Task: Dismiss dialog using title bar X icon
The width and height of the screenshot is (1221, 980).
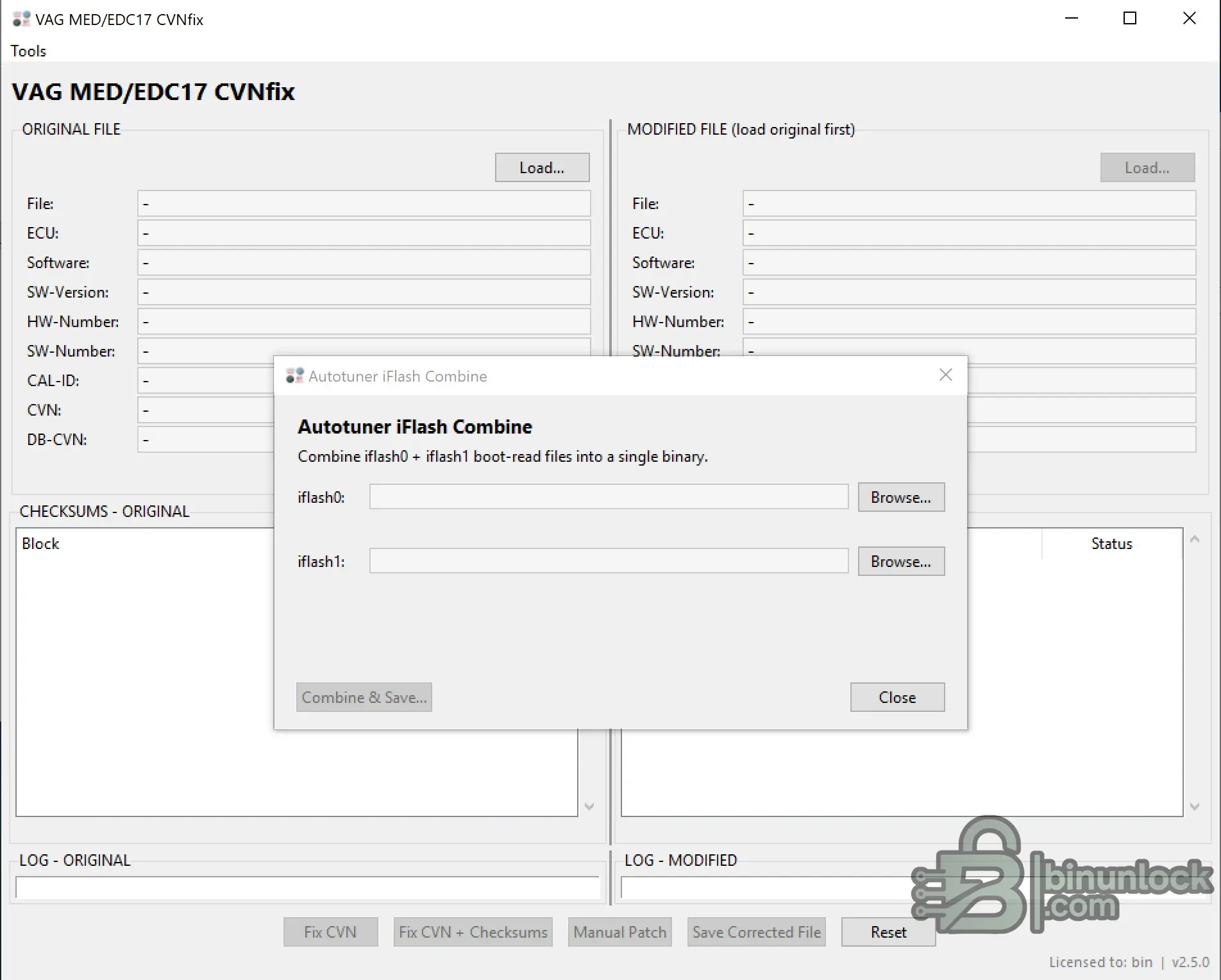Action: (x=945, y=375)
